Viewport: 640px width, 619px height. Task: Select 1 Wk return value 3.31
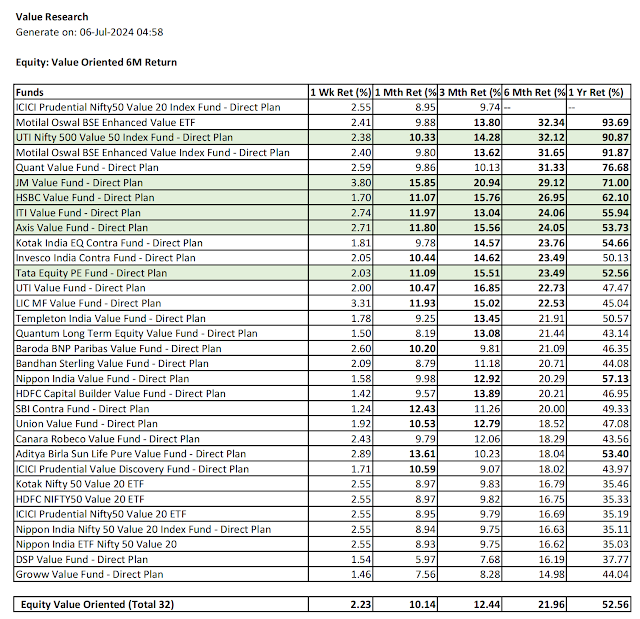(x=361, y=303)
